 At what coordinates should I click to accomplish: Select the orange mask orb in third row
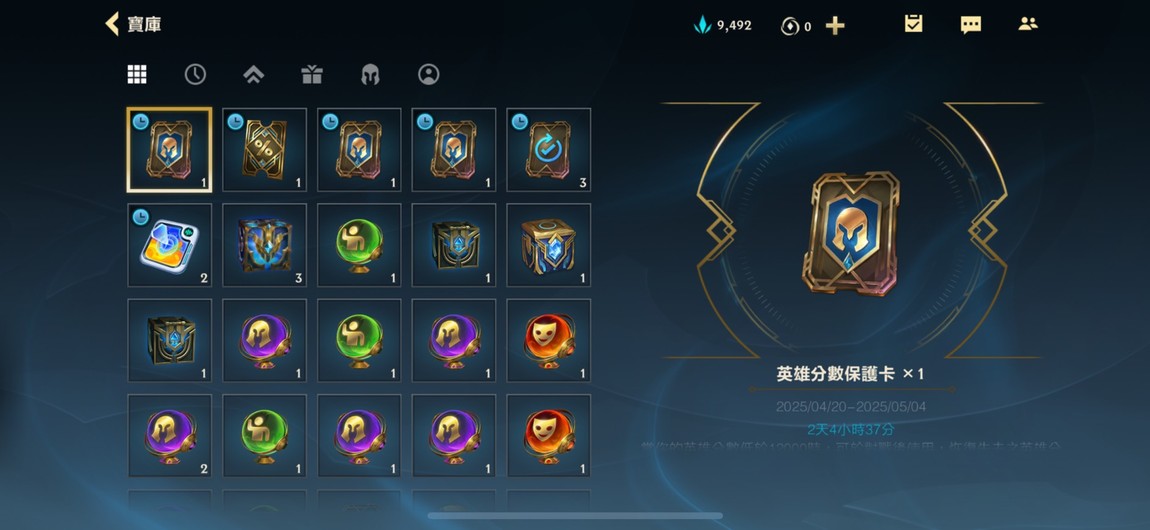tap(549, 340)
